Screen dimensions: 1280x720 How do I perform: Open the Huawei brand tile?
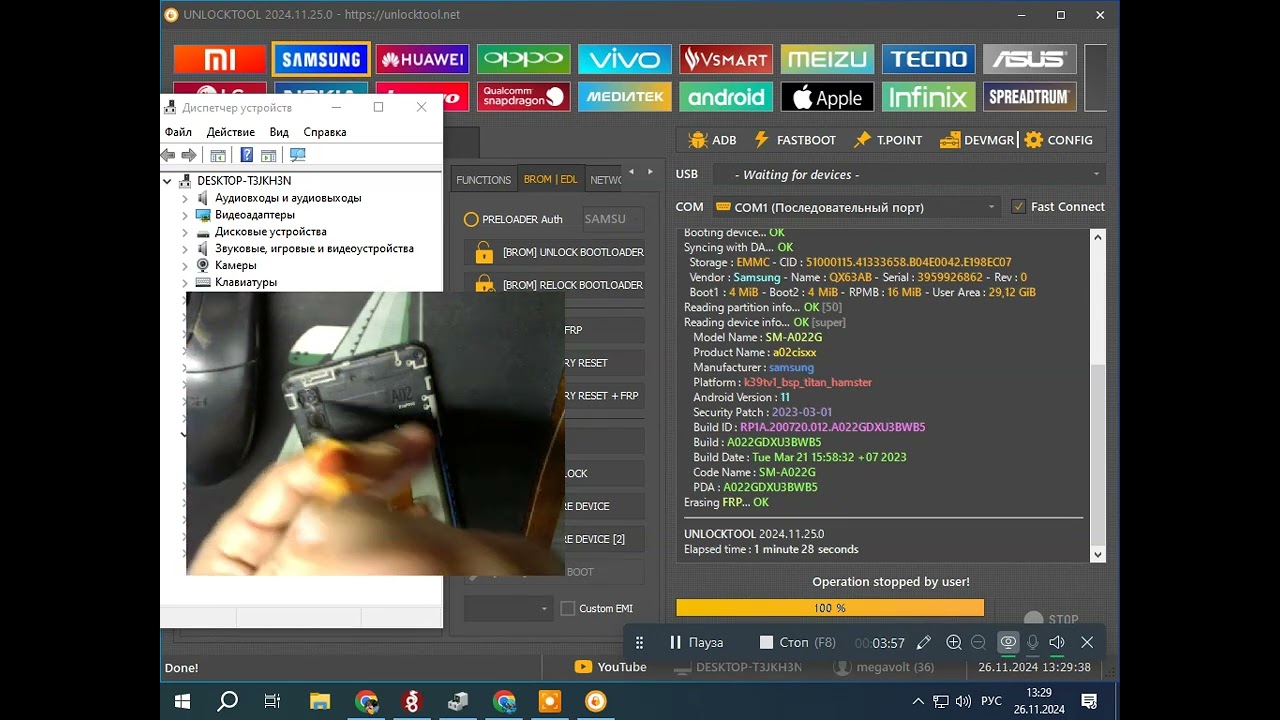[x=422, y=59]
